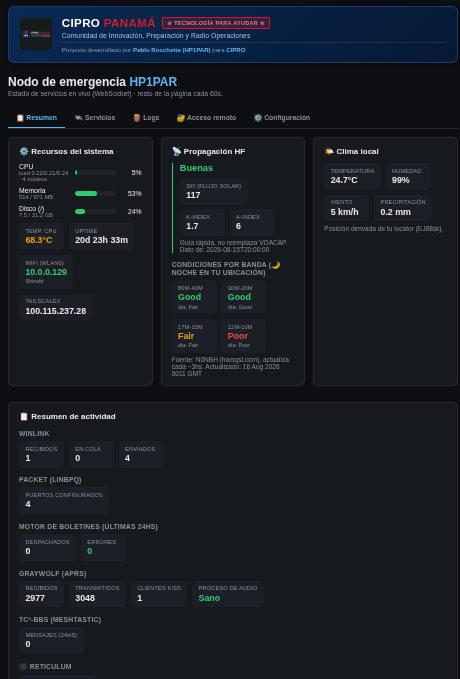This screenshot has width=460, height=679.
Task: Open the Acceso remoto tab
Action: pyautogui.click(x=206, y=118)
